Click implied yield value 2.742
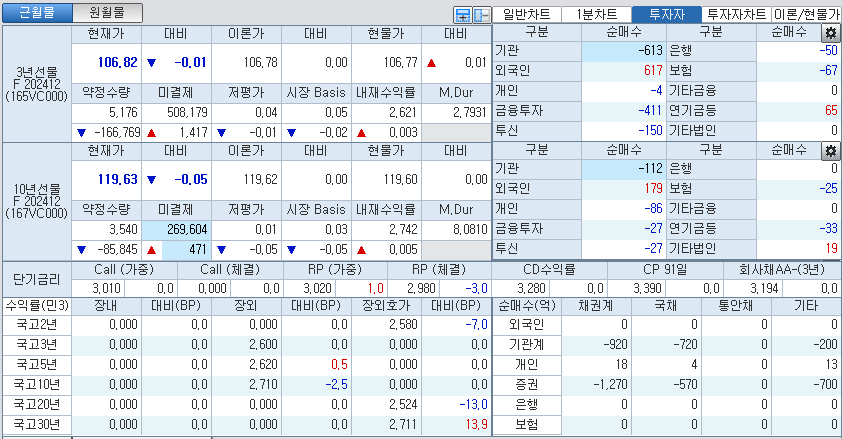 (403, 229)
